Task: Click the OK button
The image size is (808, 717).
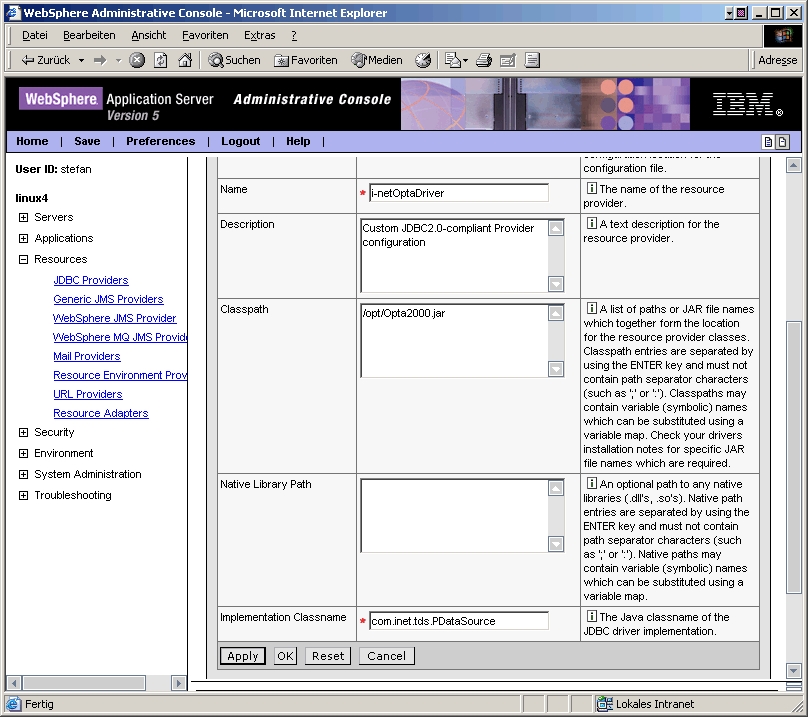Action: click(x=285, y=656)
